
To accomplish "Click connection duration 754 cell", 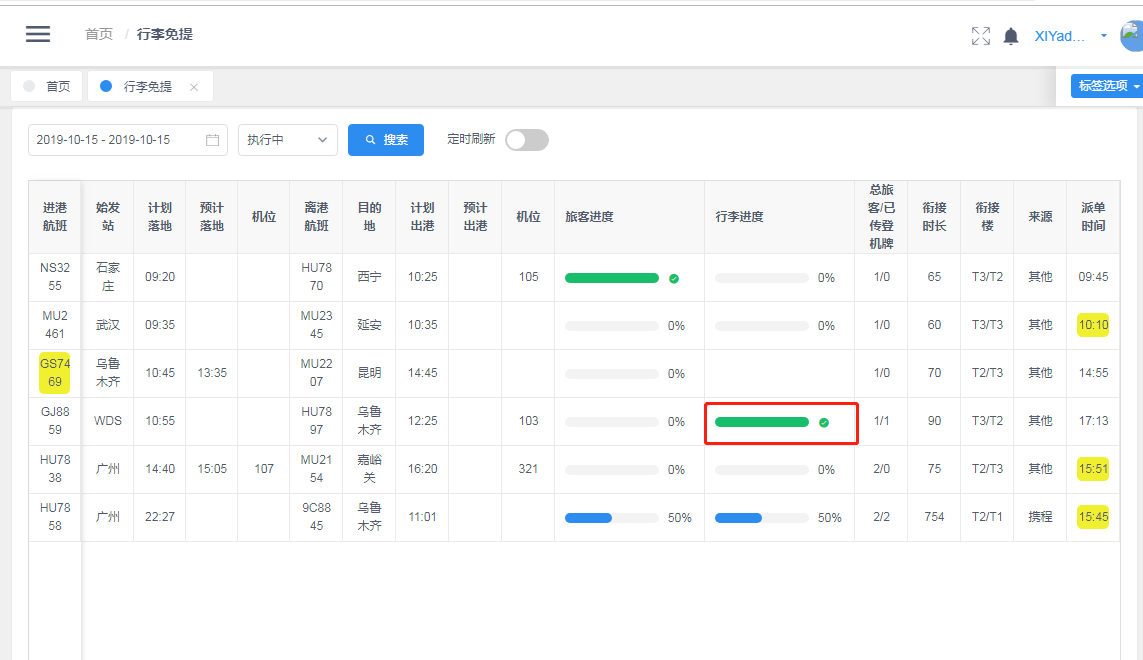I will pos(935,517).
